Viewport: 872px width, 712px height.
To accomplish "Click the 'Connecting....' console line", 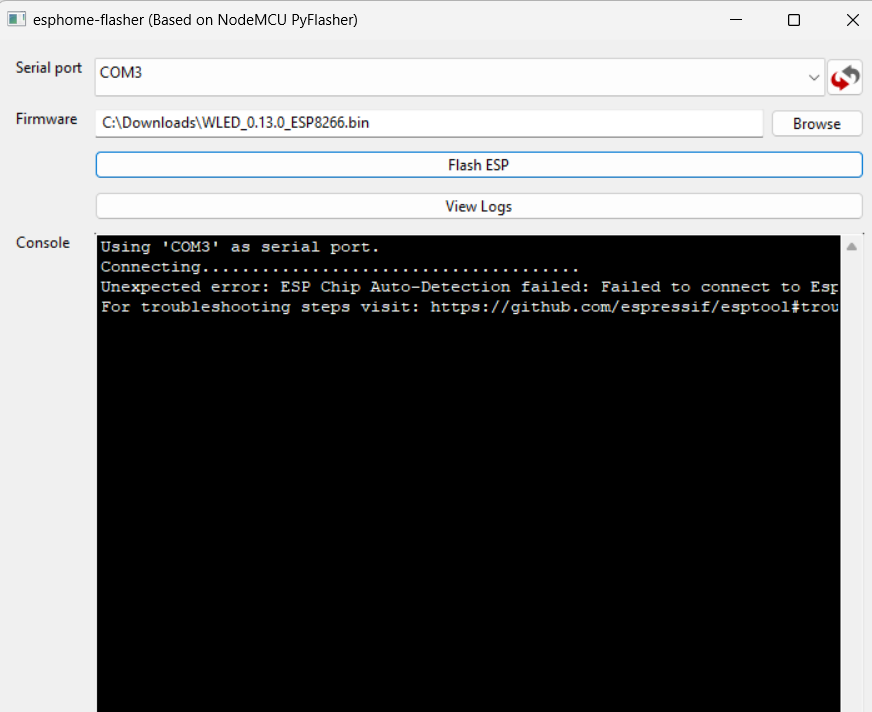I will click(340, 267).
